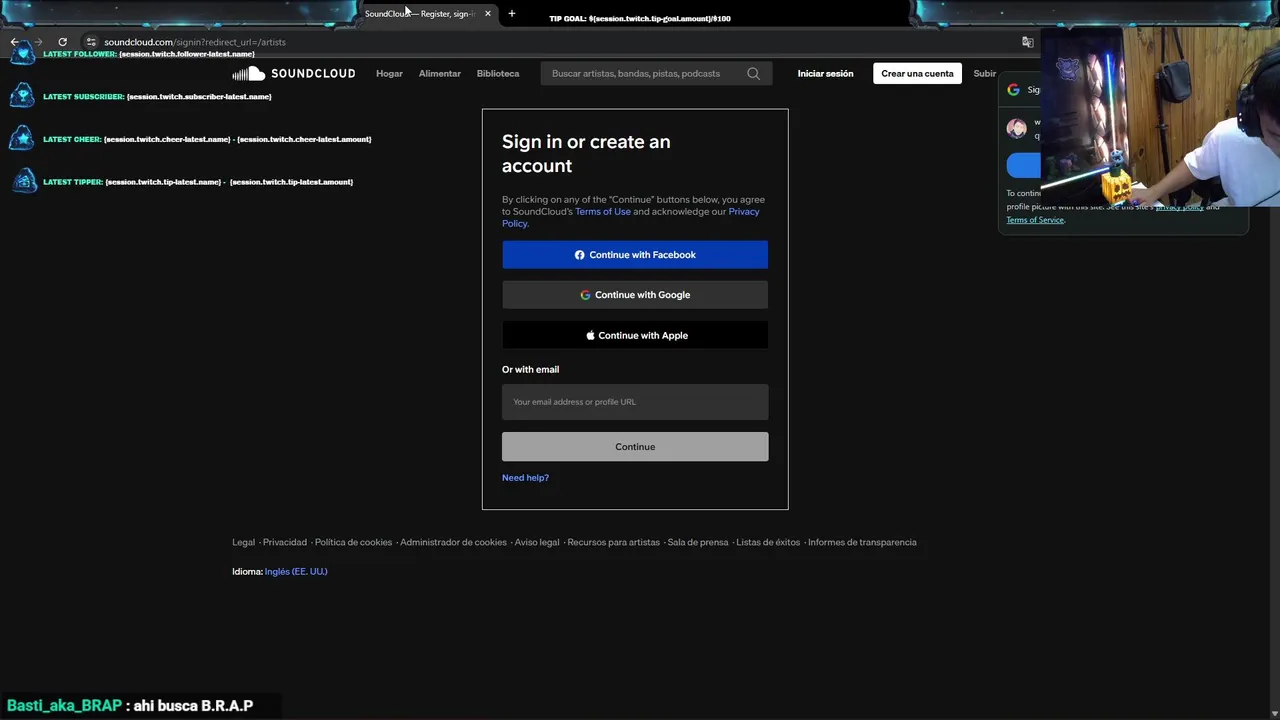This screenshot has height=720, width=1280.
Task: Select the Google account avatar in popup
Action: point(1017,128)
